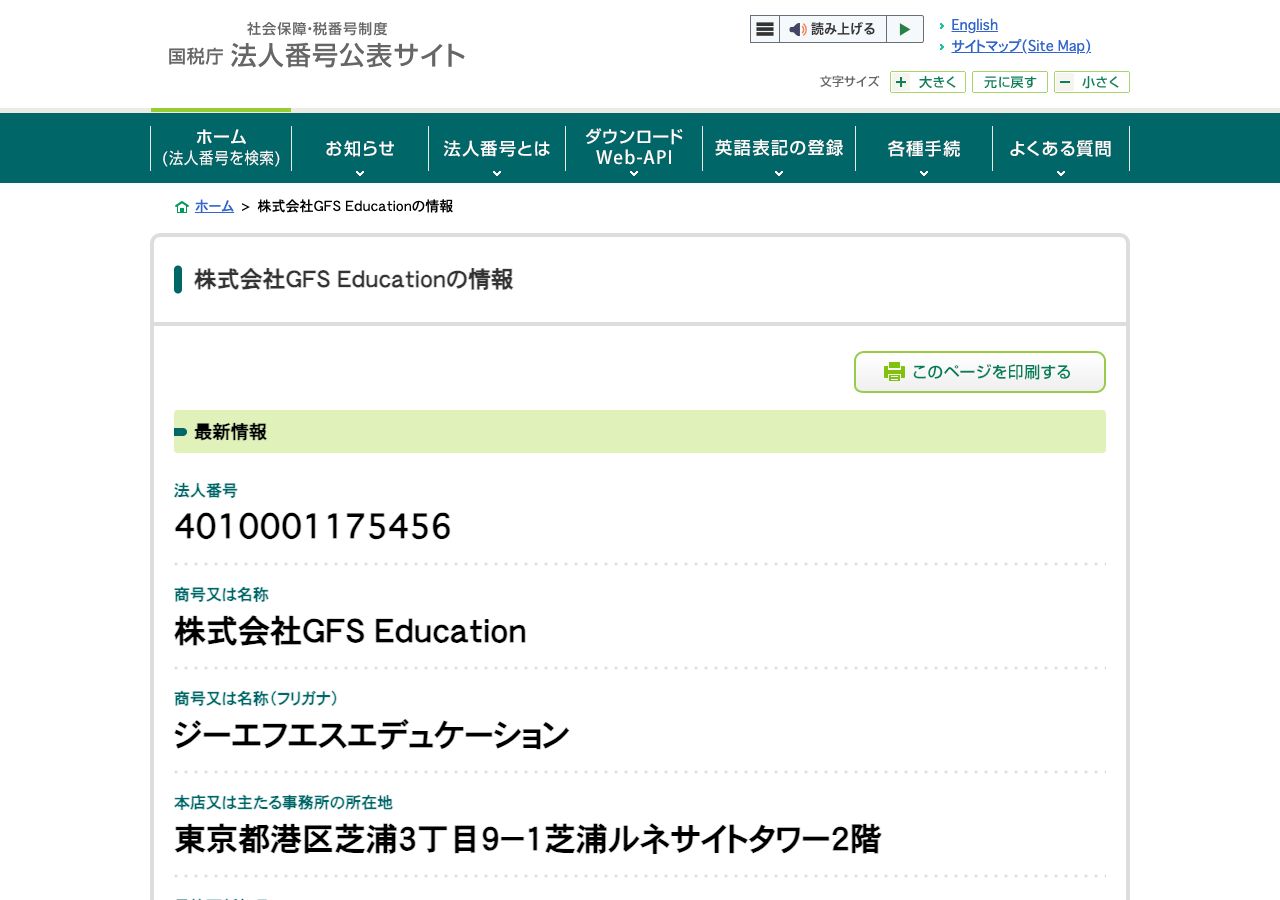This screenshot has height=900, width=1280.
Task: Click the speaker 読み上げる button
Action: click(833, 29)
